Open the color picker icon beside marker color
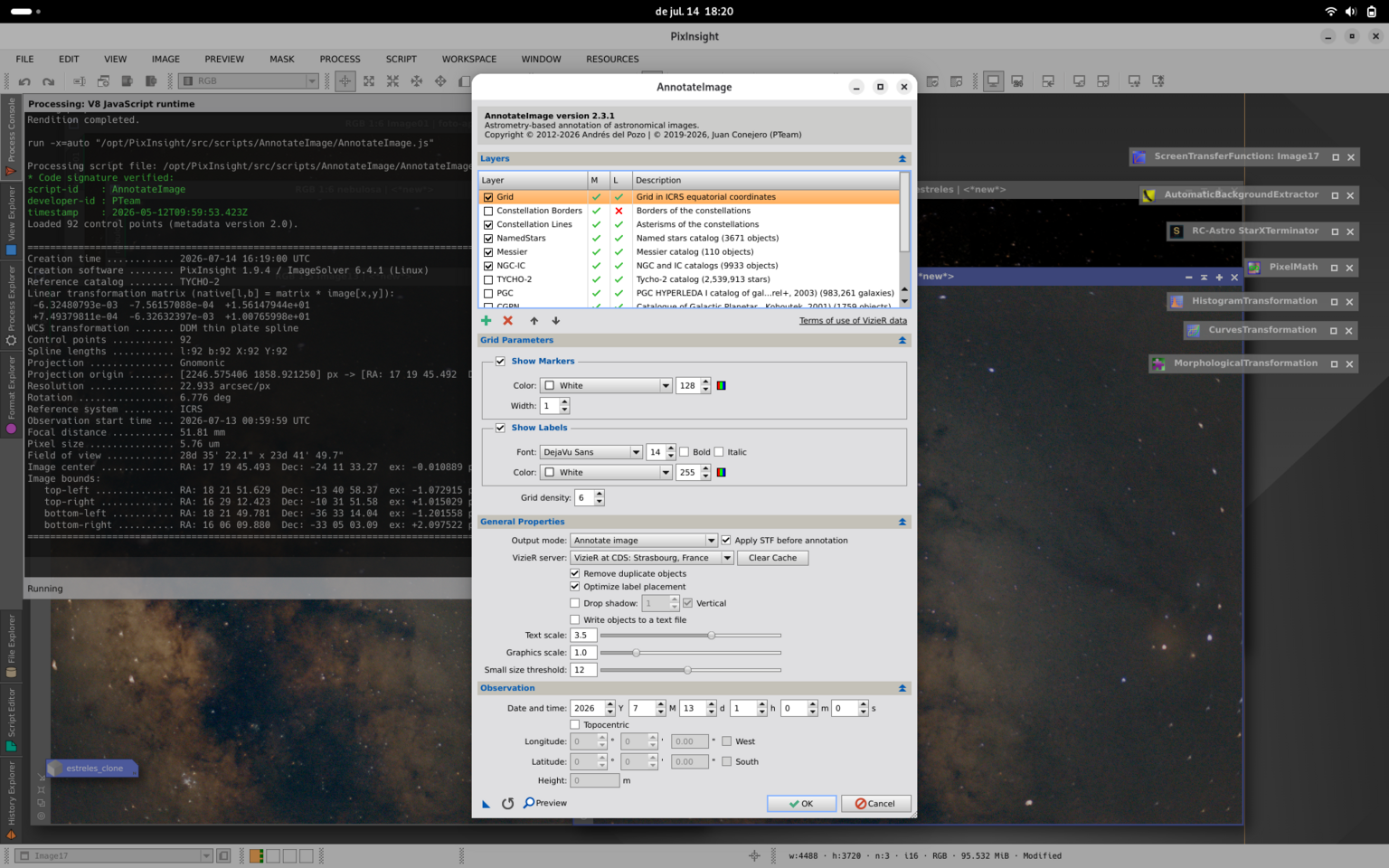1389x868 pixels. 721,385
